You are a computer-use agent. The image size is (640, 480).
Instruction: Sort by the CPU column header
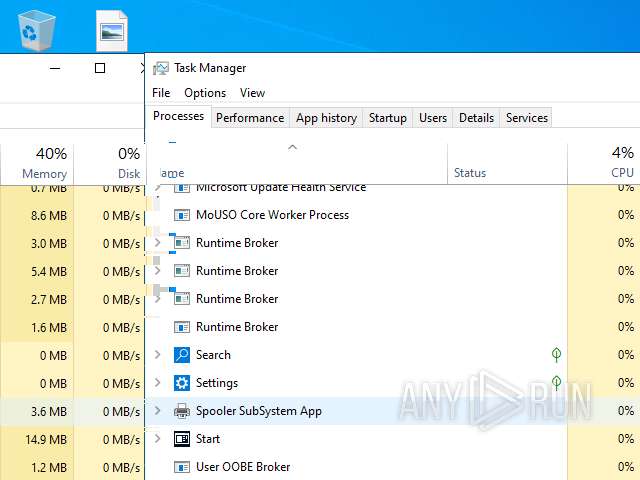pos(604,164)
